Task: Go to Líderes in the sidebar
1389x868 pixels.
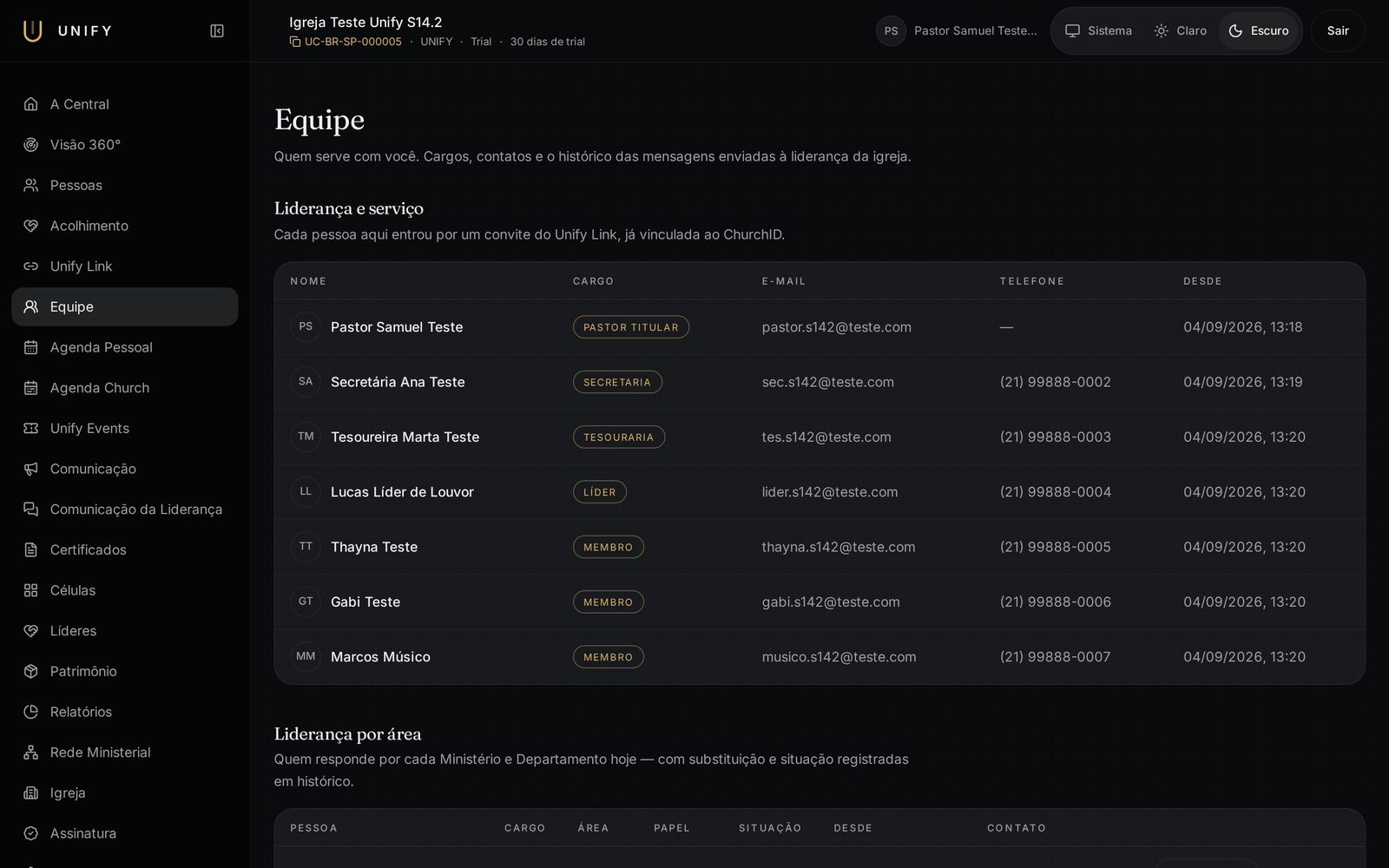Action: [125, 631]
